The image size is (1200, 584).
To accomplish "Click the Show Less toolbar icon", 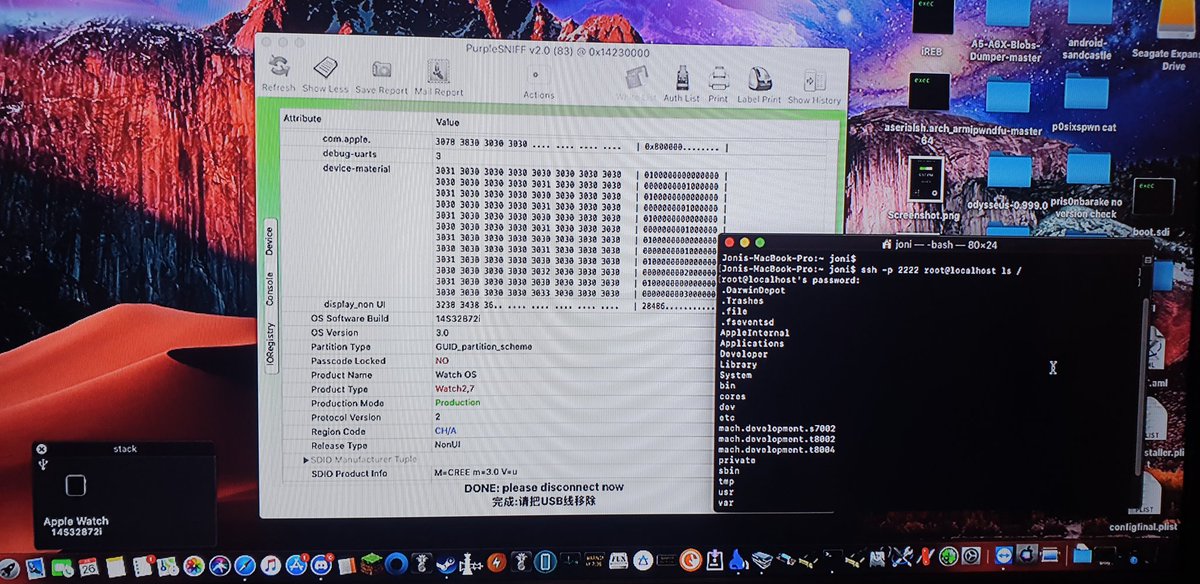I will click(x=326, y=67).
